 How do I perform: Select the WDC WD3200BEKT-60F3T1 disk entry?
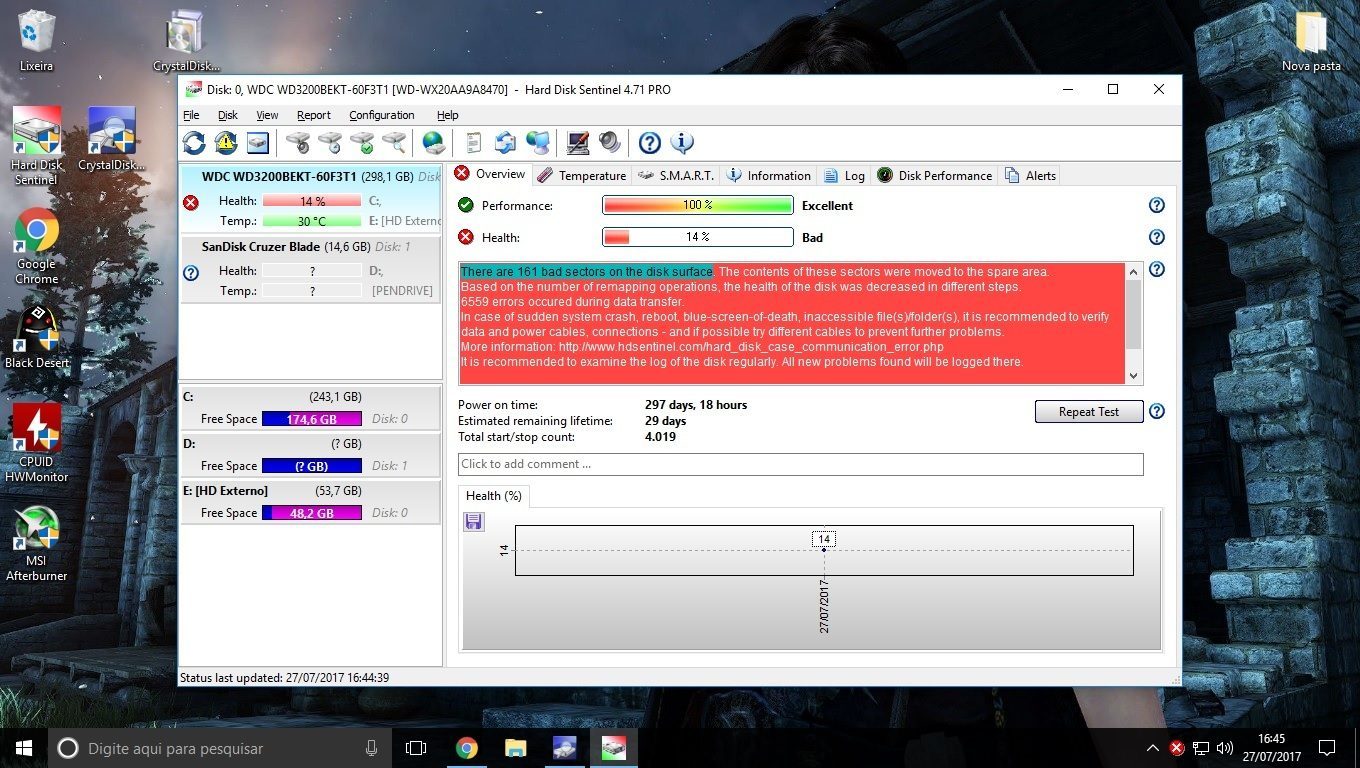(310, 198)
